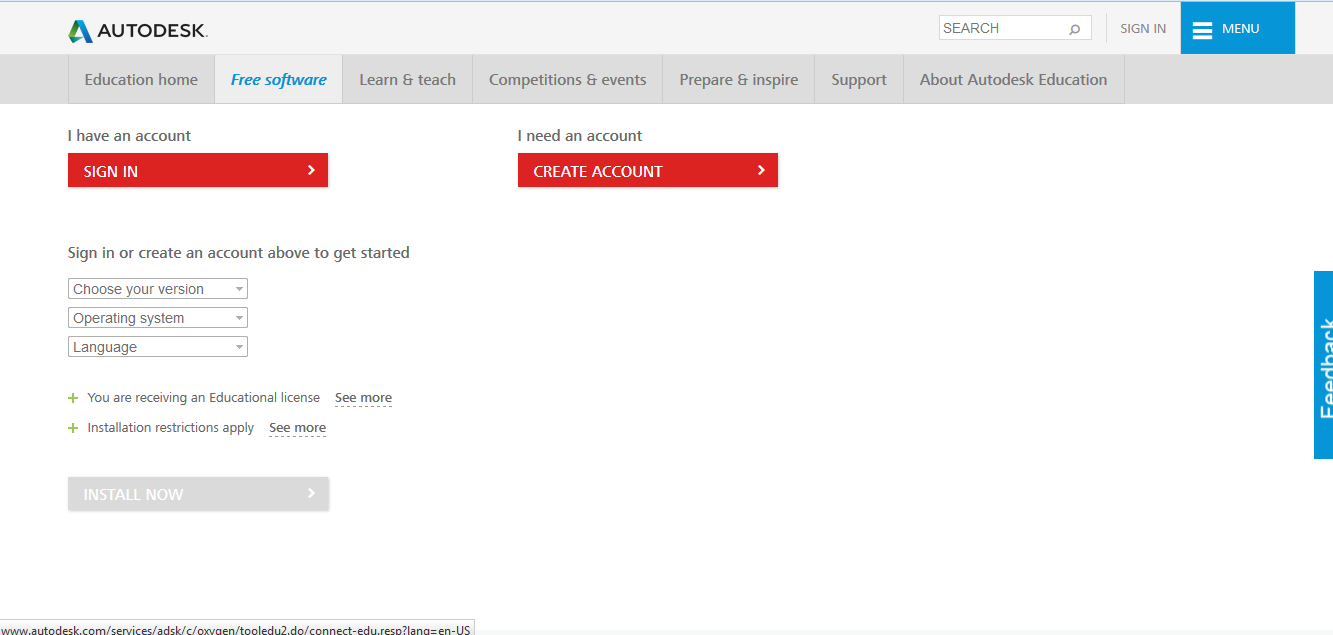The height and width of the screenshot is (635, 1333).
Task: Open the Operating system dropdown
Action: [x=158, y=318]
